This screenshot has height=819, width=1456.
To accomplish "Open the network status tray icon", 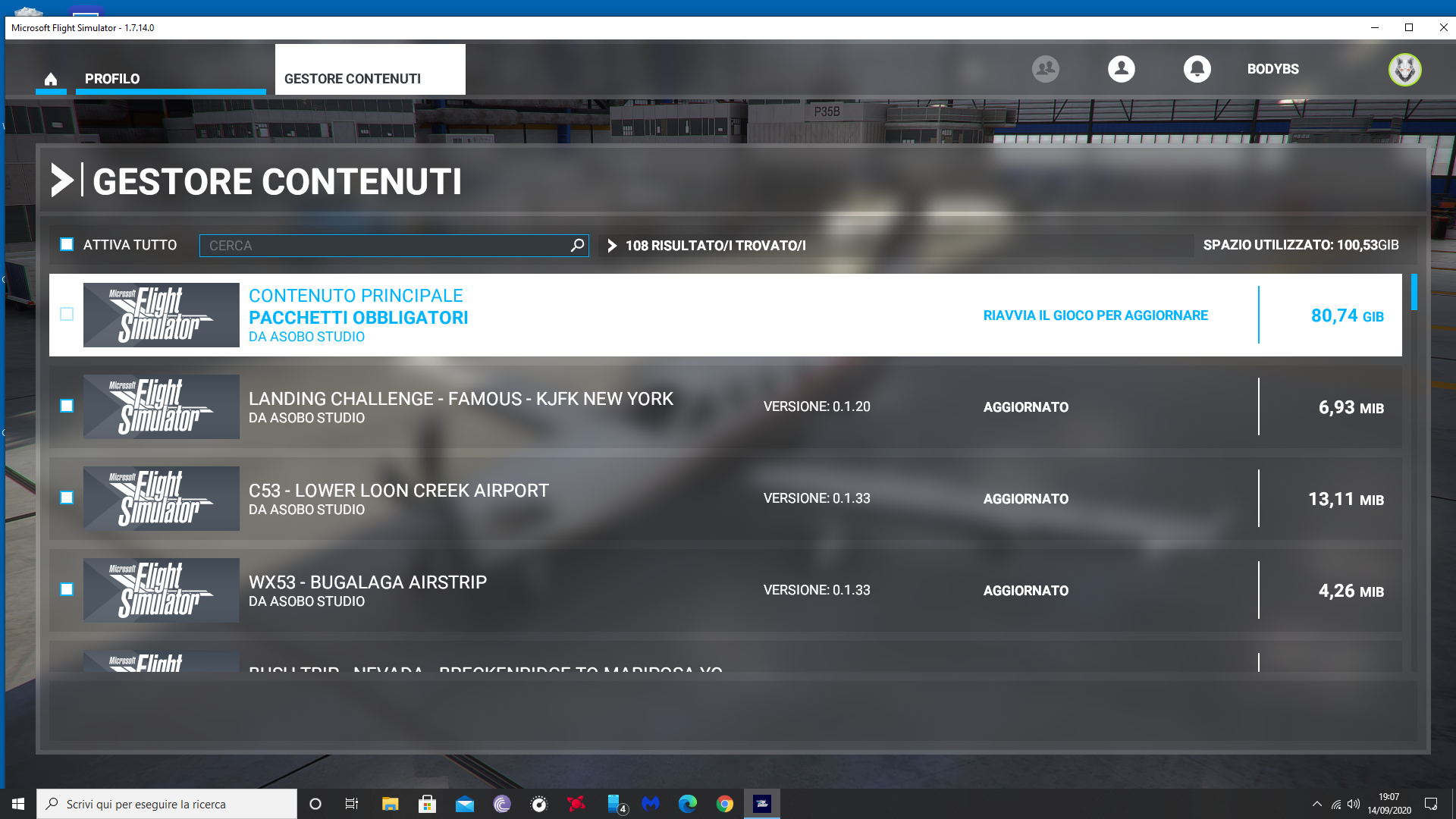I will pos(1336,805).
